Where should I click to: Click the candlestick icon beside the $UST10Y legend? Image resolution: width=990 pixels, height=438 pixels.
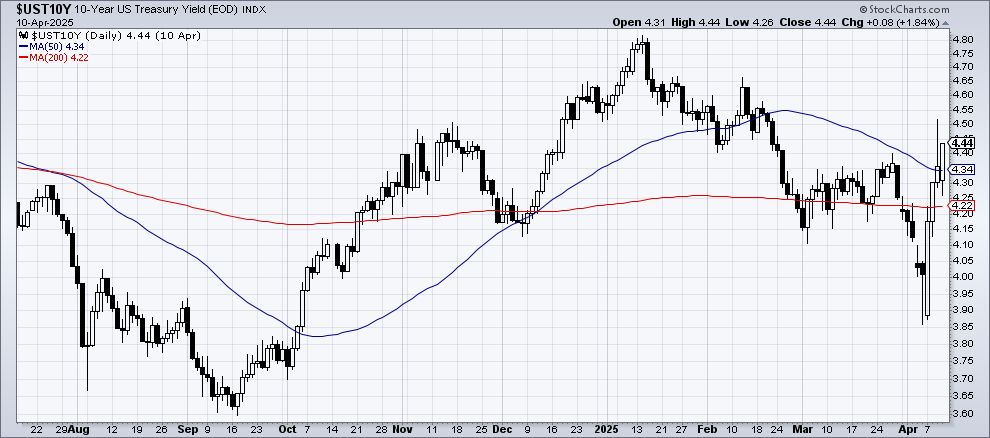pos(23,36)
